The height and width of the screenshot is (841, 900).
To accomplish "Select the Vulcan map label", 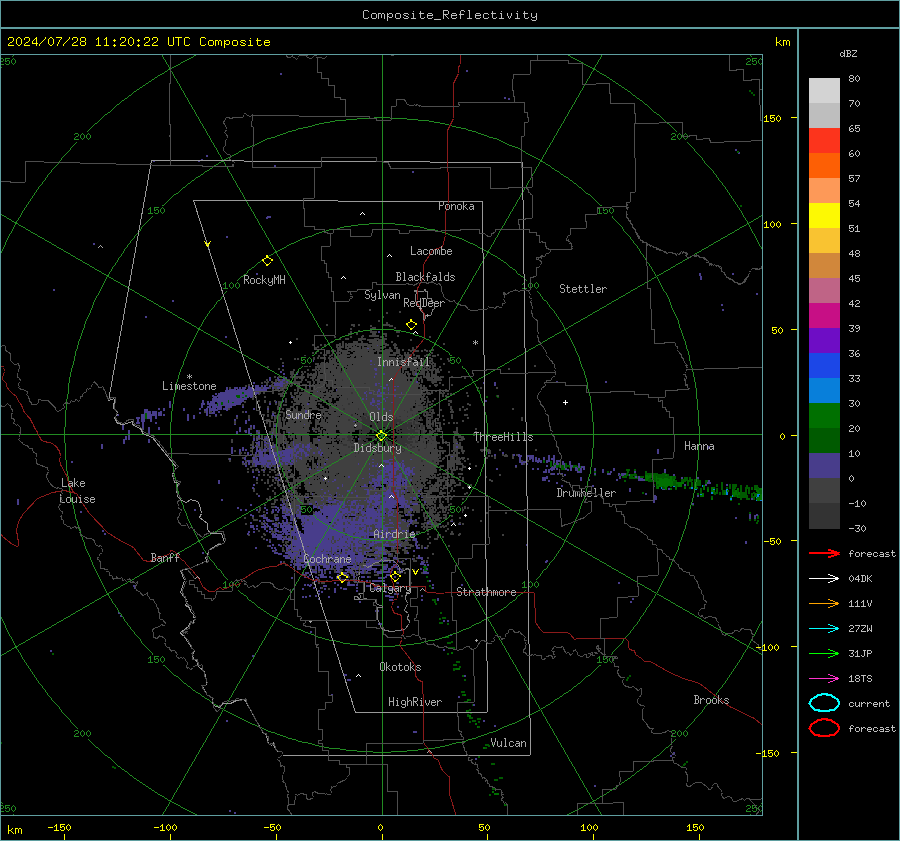I will [x=508, y=743].
